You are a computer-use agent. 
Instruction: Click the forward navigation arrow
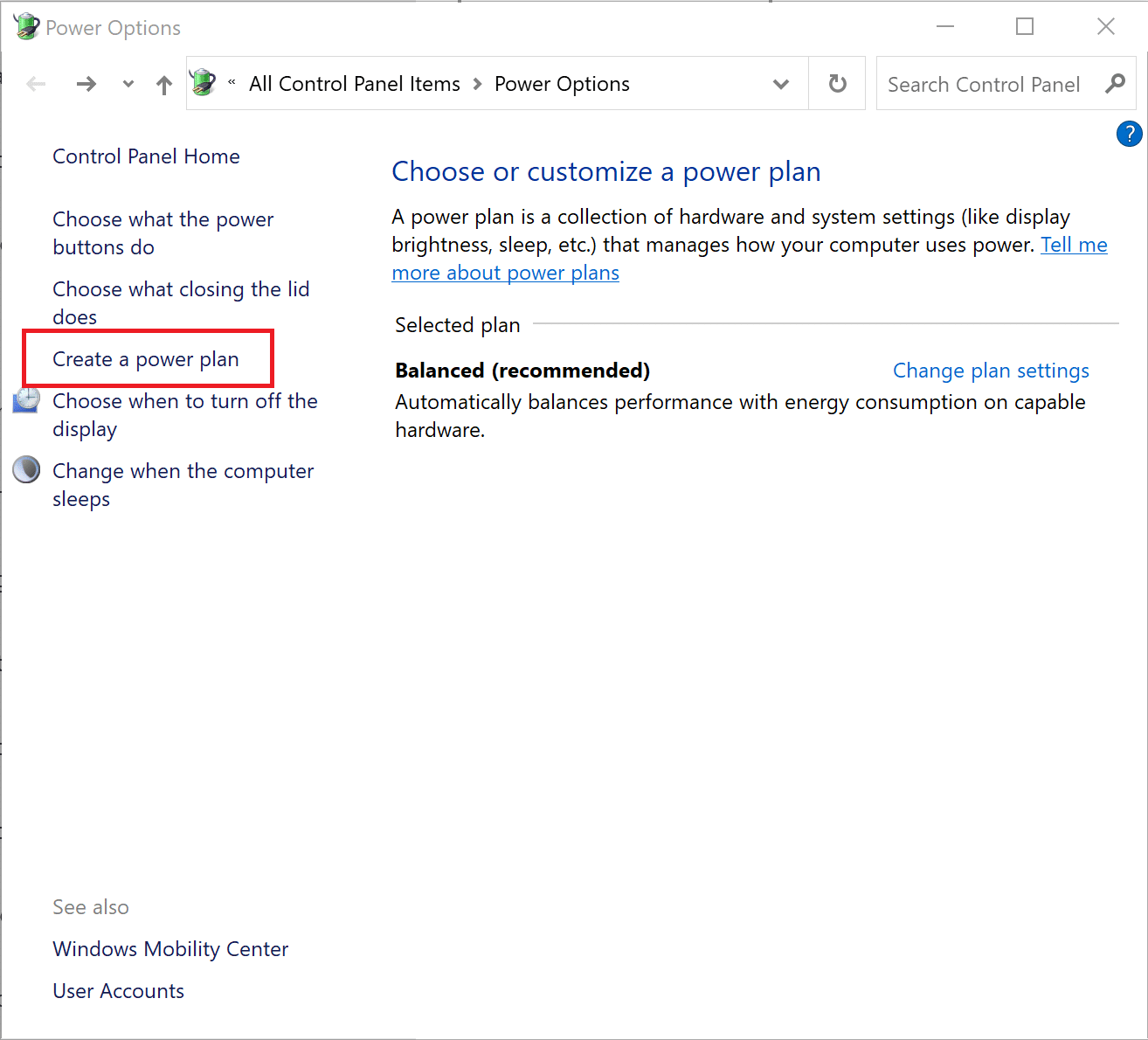coord(86,84)
